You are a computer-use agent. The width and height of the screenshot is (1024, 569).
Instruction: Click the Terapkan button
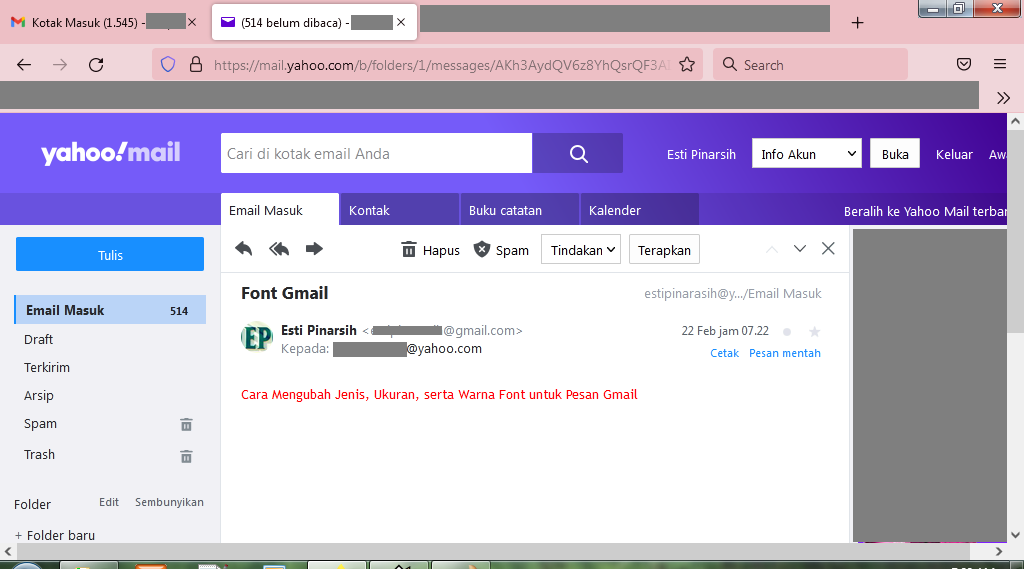click(664, 250)
